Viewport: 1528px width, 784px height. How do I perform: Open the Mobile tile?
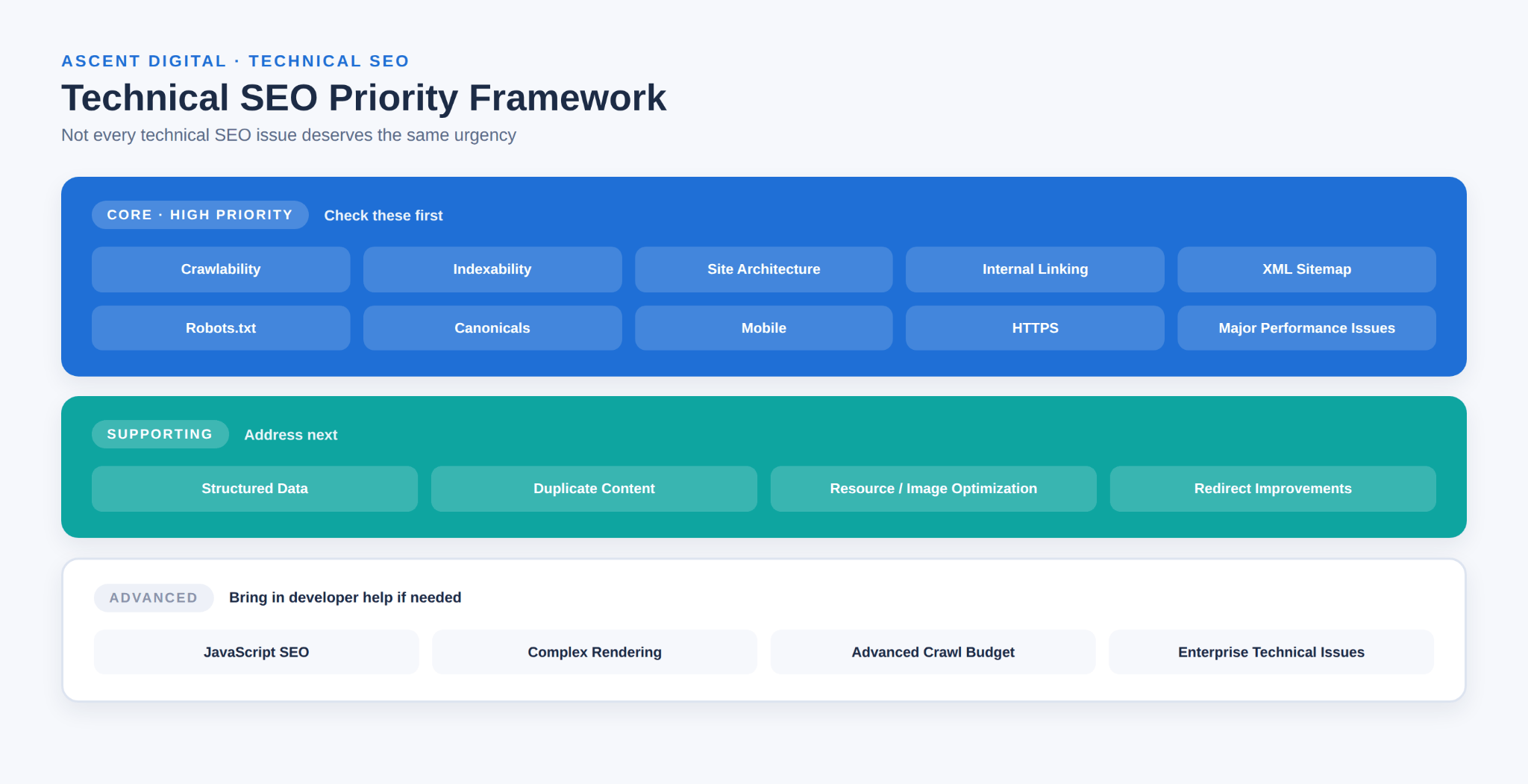pyautogui.click(x=764, y=328)
